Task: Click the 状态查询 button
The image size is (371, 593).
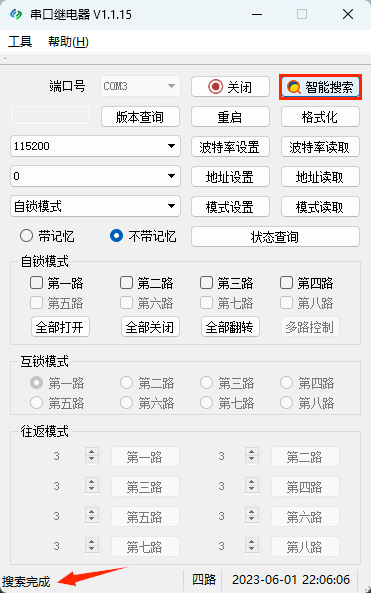Action: point(275,237)
